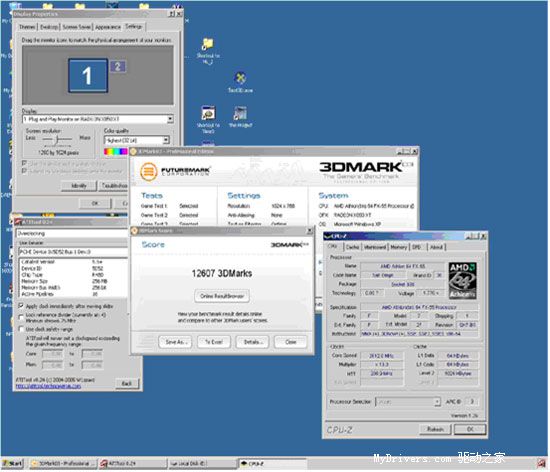Click the system tray icon
This screenshot has height=472, width=550.
(541, 463)
